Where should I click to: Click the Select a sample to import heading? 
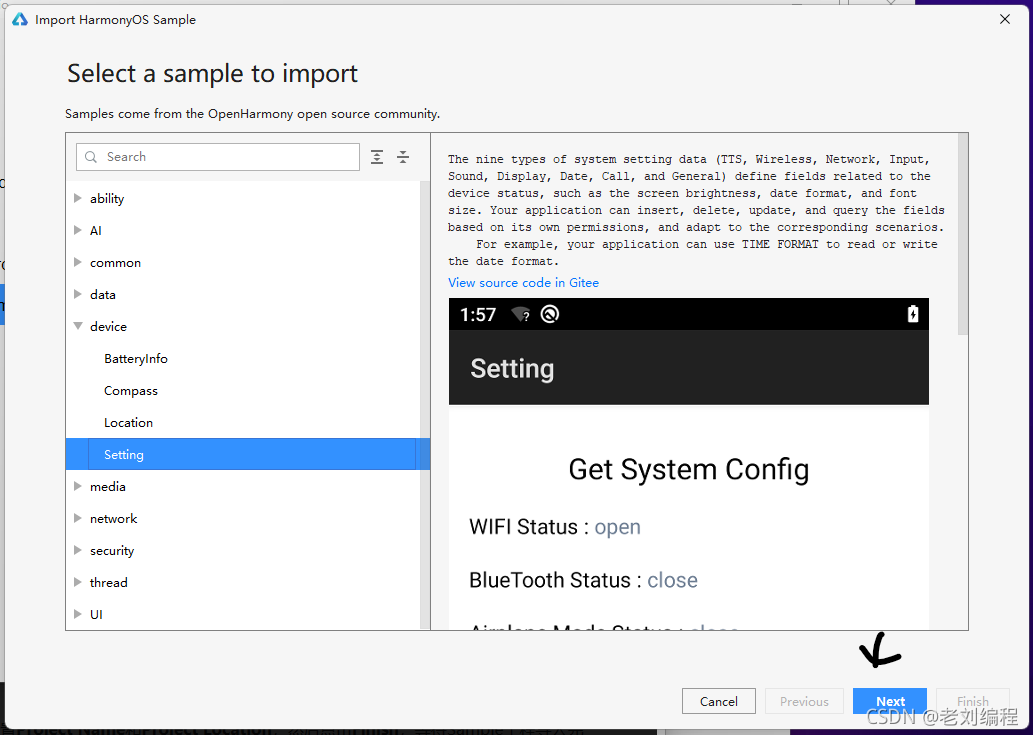[212, 73]
